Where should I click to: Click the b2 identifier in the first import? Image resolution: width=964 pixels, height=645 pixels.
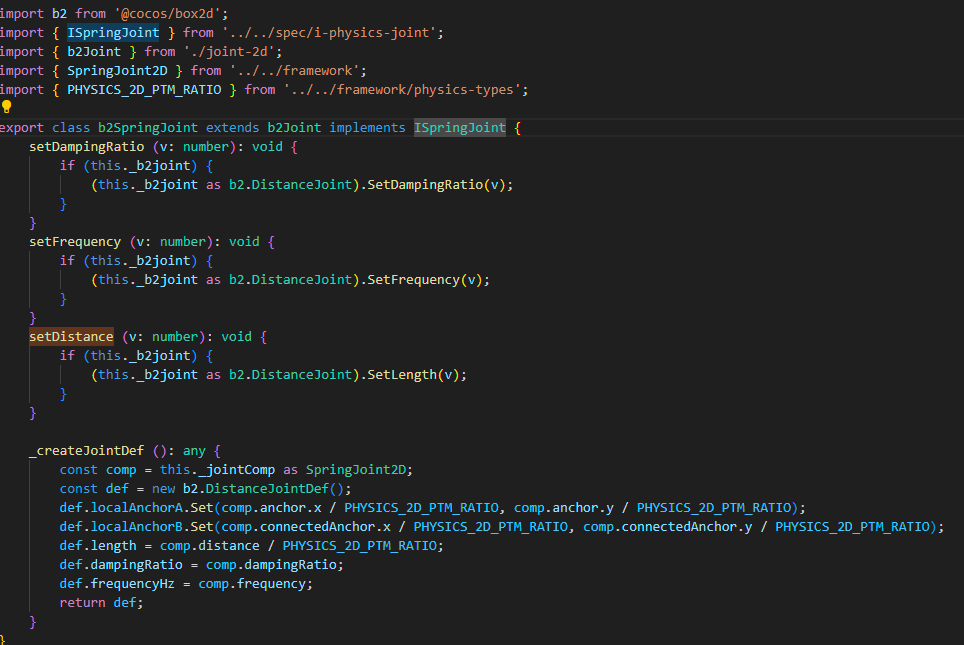pyautogui.click(x=60, y=14)
